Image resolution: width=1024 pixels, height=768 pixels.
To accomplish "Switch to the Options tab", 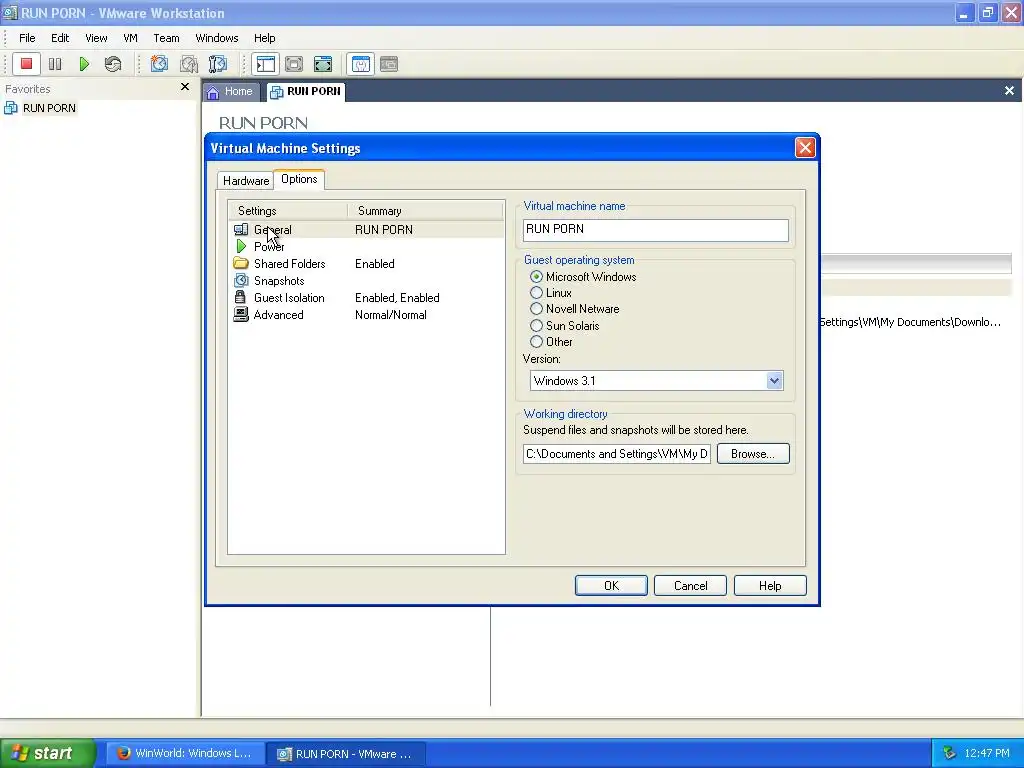I will (x=299, y=179).
